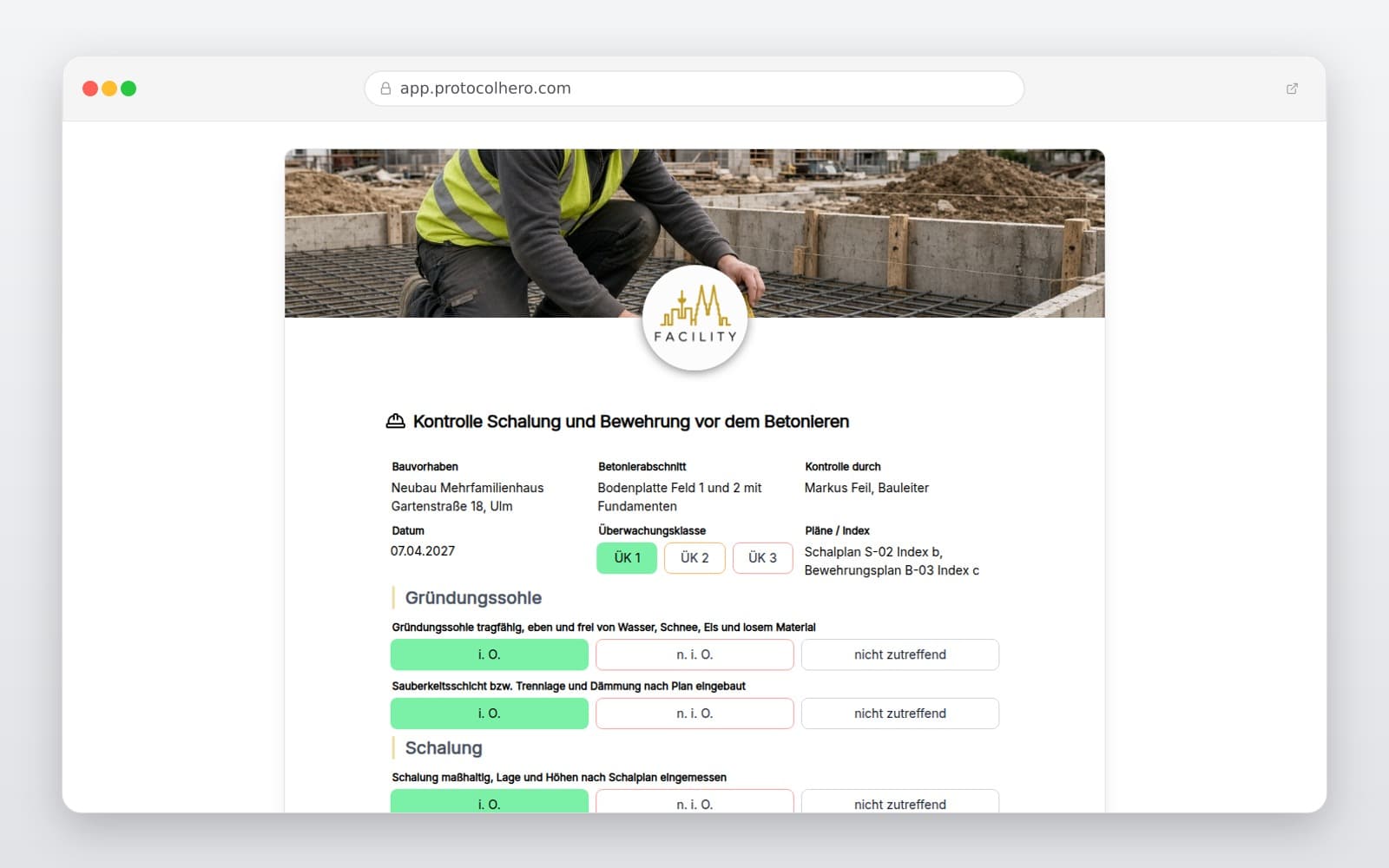Click the Betonierabschnitt value Bodenplatte Feld 1 und 2

680,496
